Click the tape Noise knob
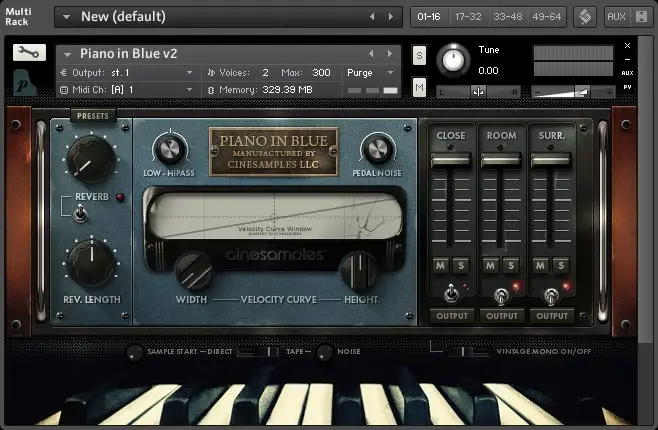Viewport: 658px width, 430px height. pos(324,352)
